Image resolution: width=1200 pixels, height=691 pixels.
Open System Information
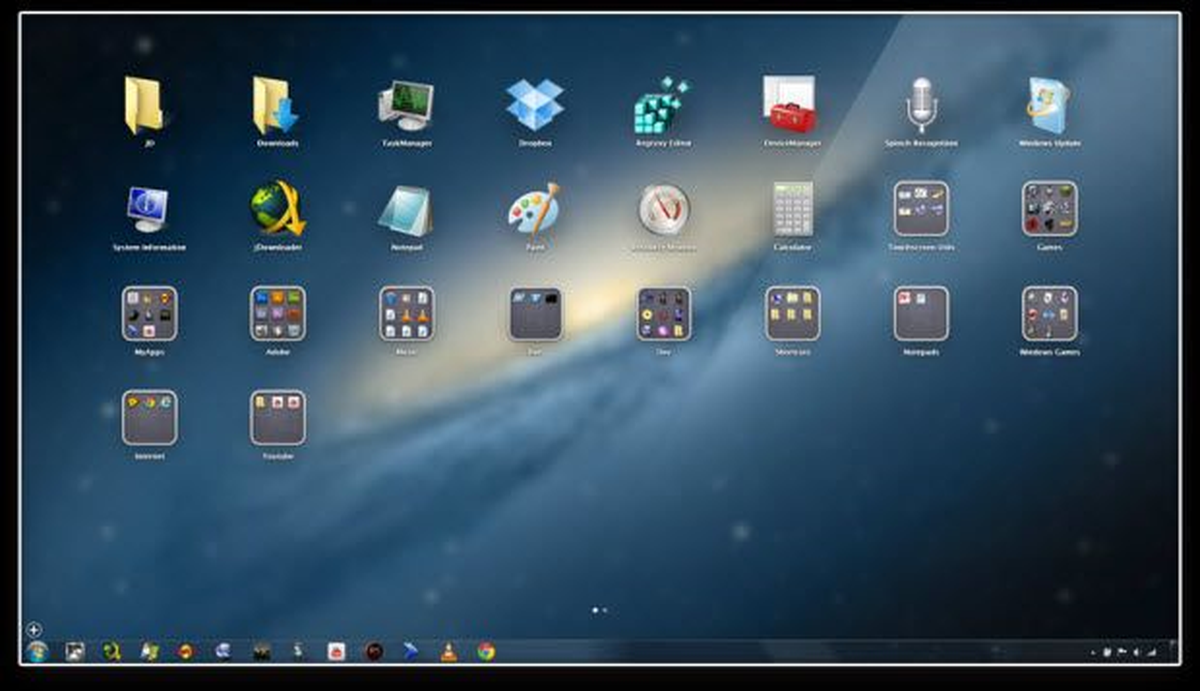coord(146,210)
